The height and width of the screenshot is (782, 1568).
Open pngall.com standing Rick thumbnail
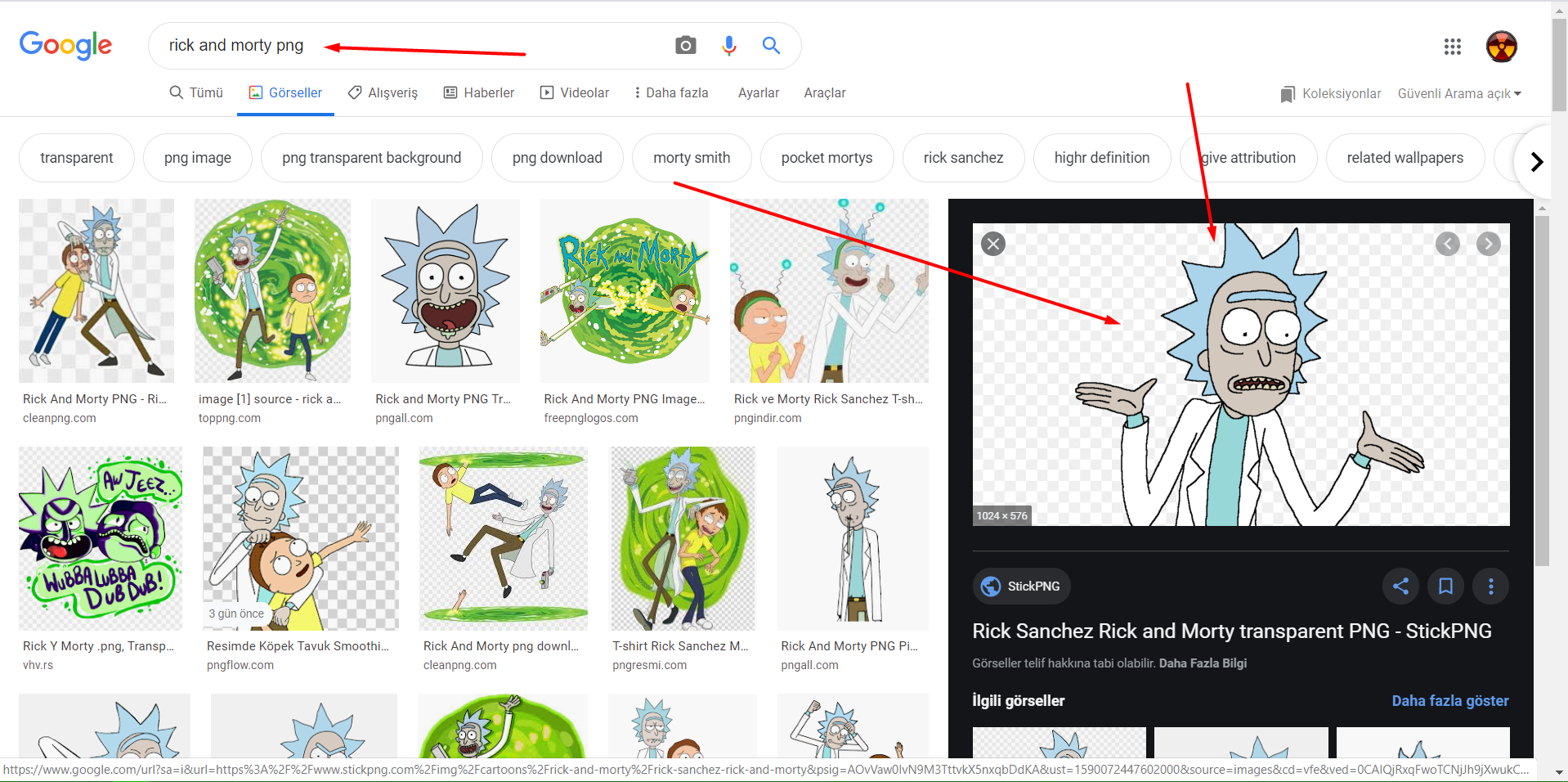(853, 538)
